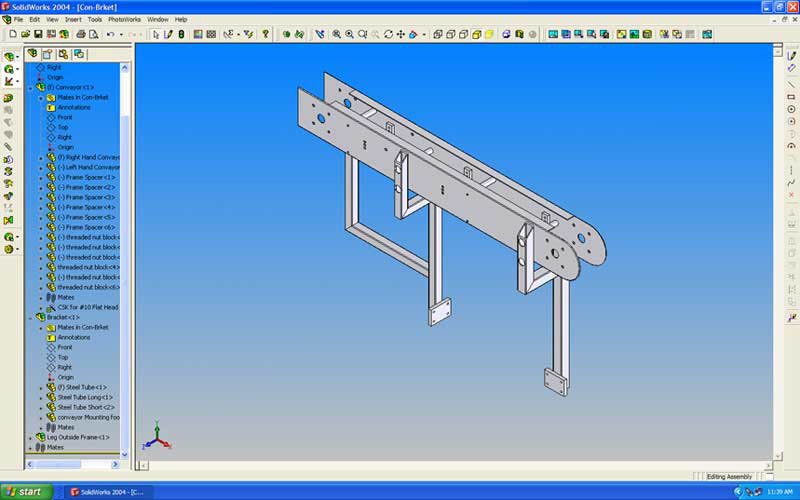This screenshot has height=500, width=800.
Task: Switch to Hidden Lines Visible display
Action: [451, 34]
